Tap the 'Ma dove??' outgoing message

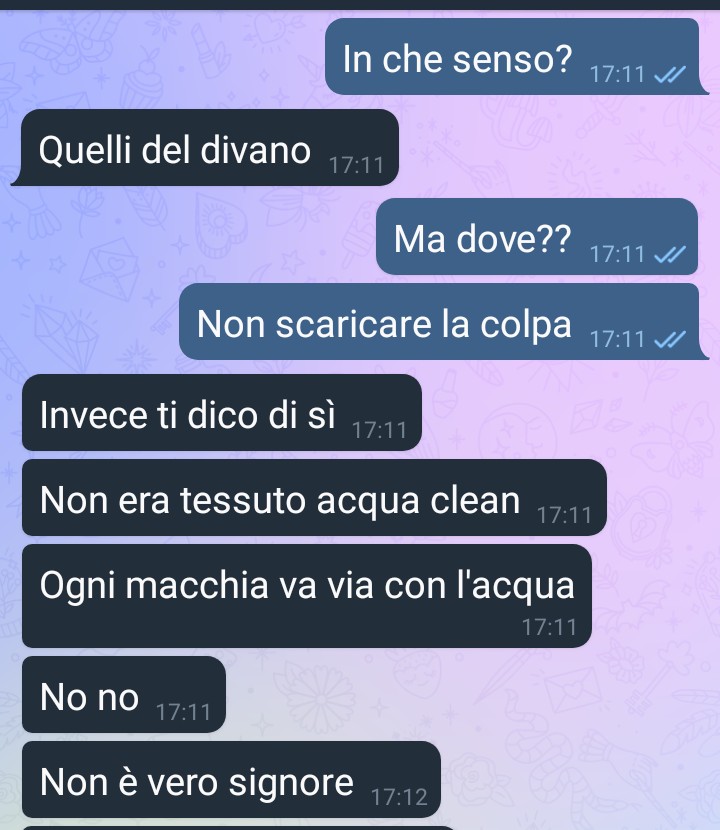[537, 237]
